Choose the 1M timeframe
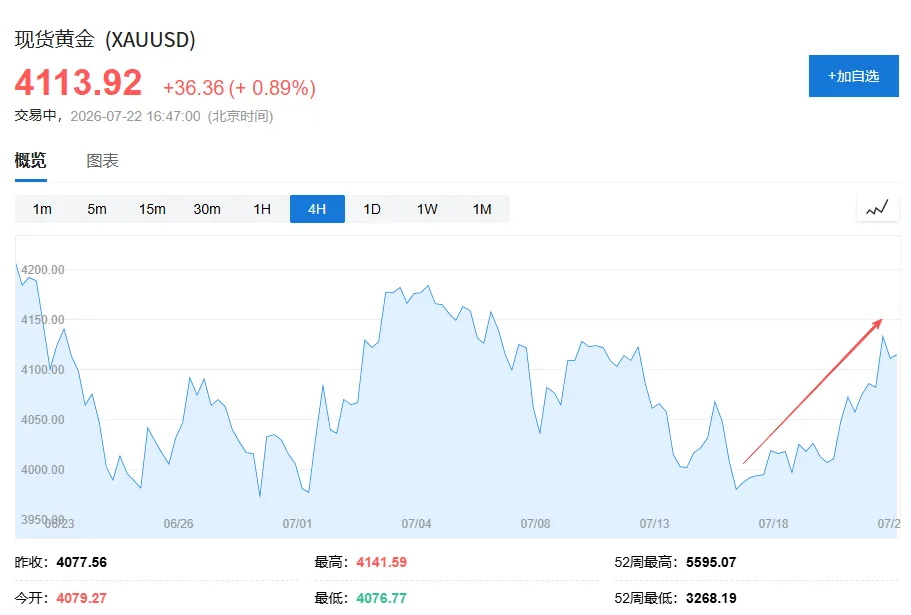This screenshot has width=911, height=615. pos(482,209)
